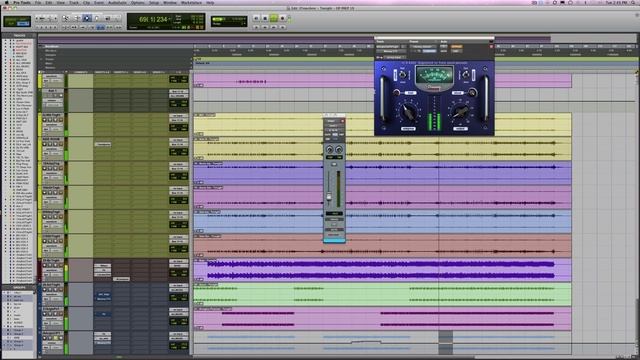
Task: Open the Marketplace menu
Action: (x=191, y=2)
